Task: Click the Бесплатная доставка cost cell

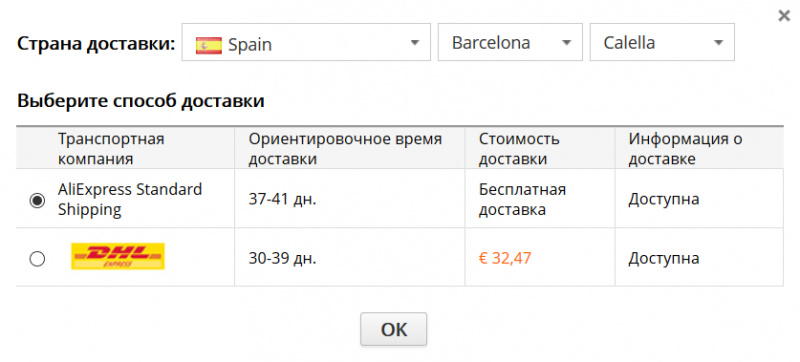Action: coord(522,199)
